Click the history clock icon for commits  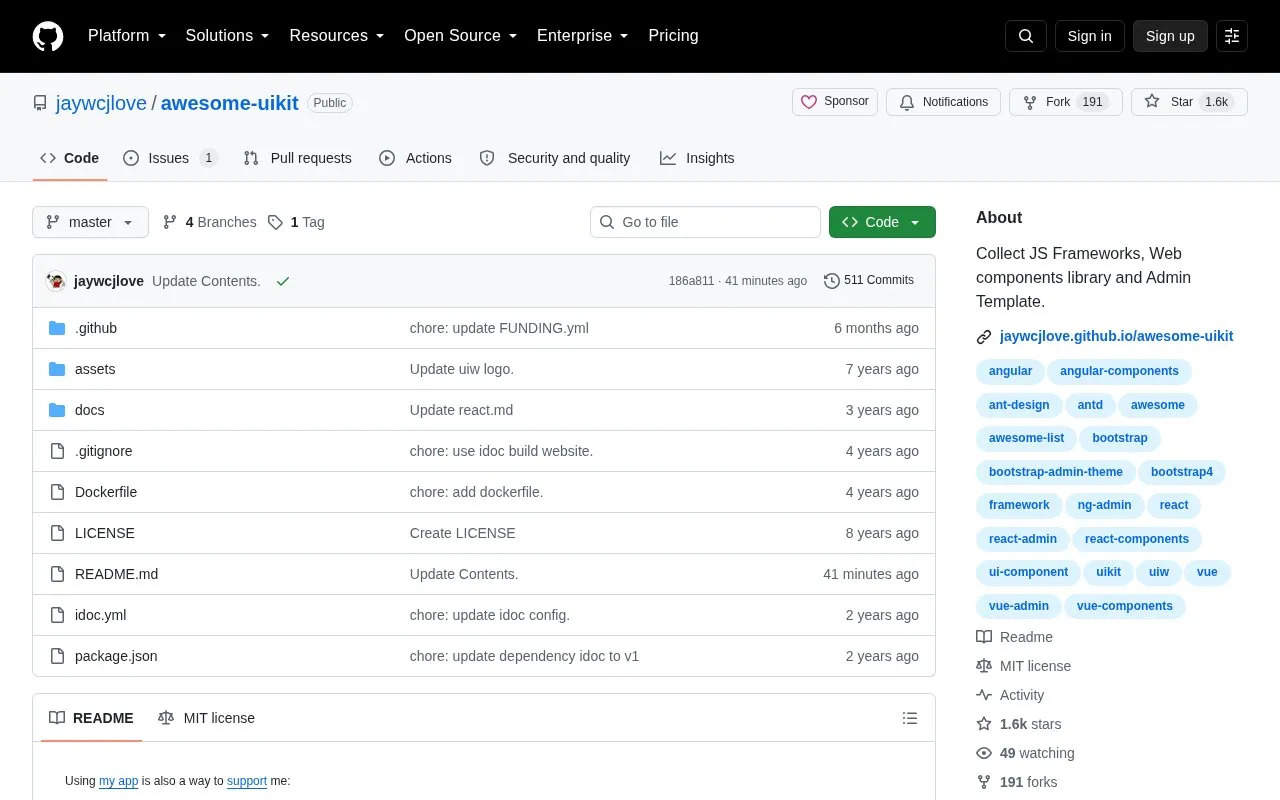[831, 281]
